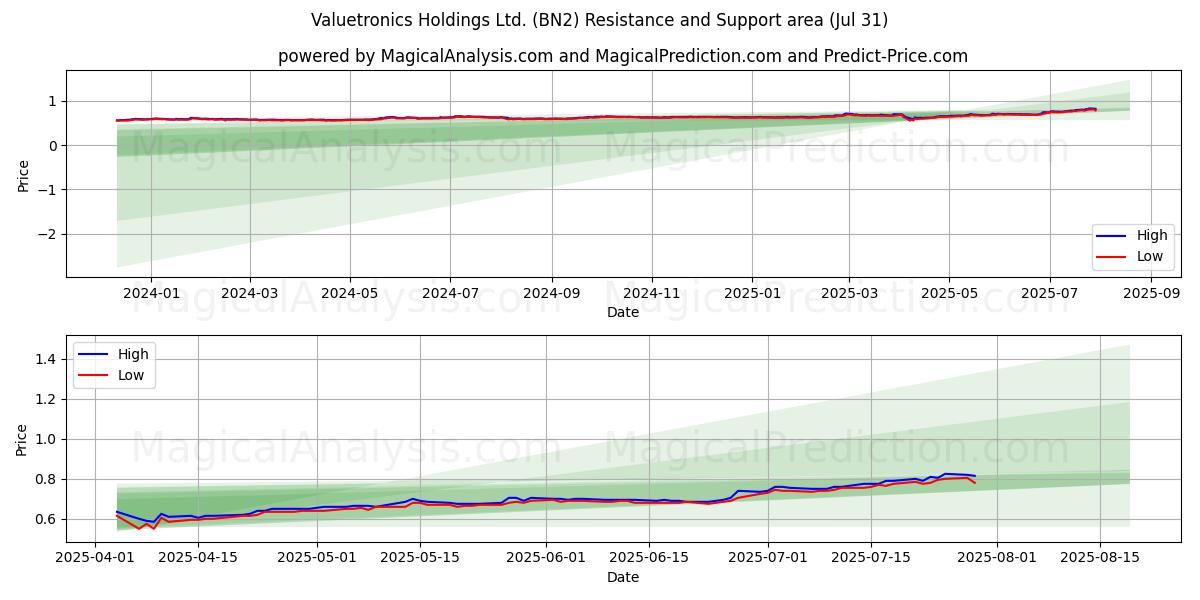
Task: Click the 2024-05 x-axis label
Action: coord(350,294)
